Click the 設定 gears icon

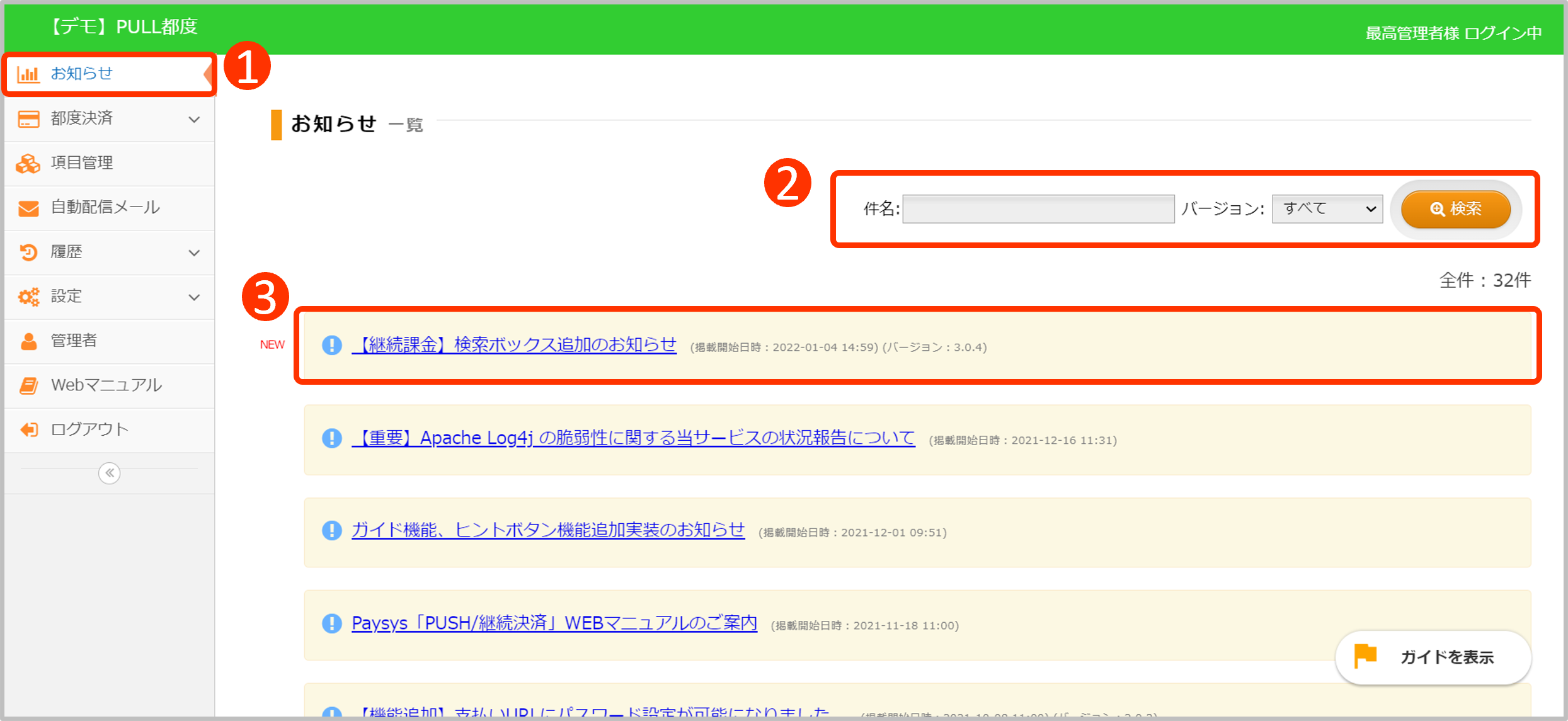[28, 297]
